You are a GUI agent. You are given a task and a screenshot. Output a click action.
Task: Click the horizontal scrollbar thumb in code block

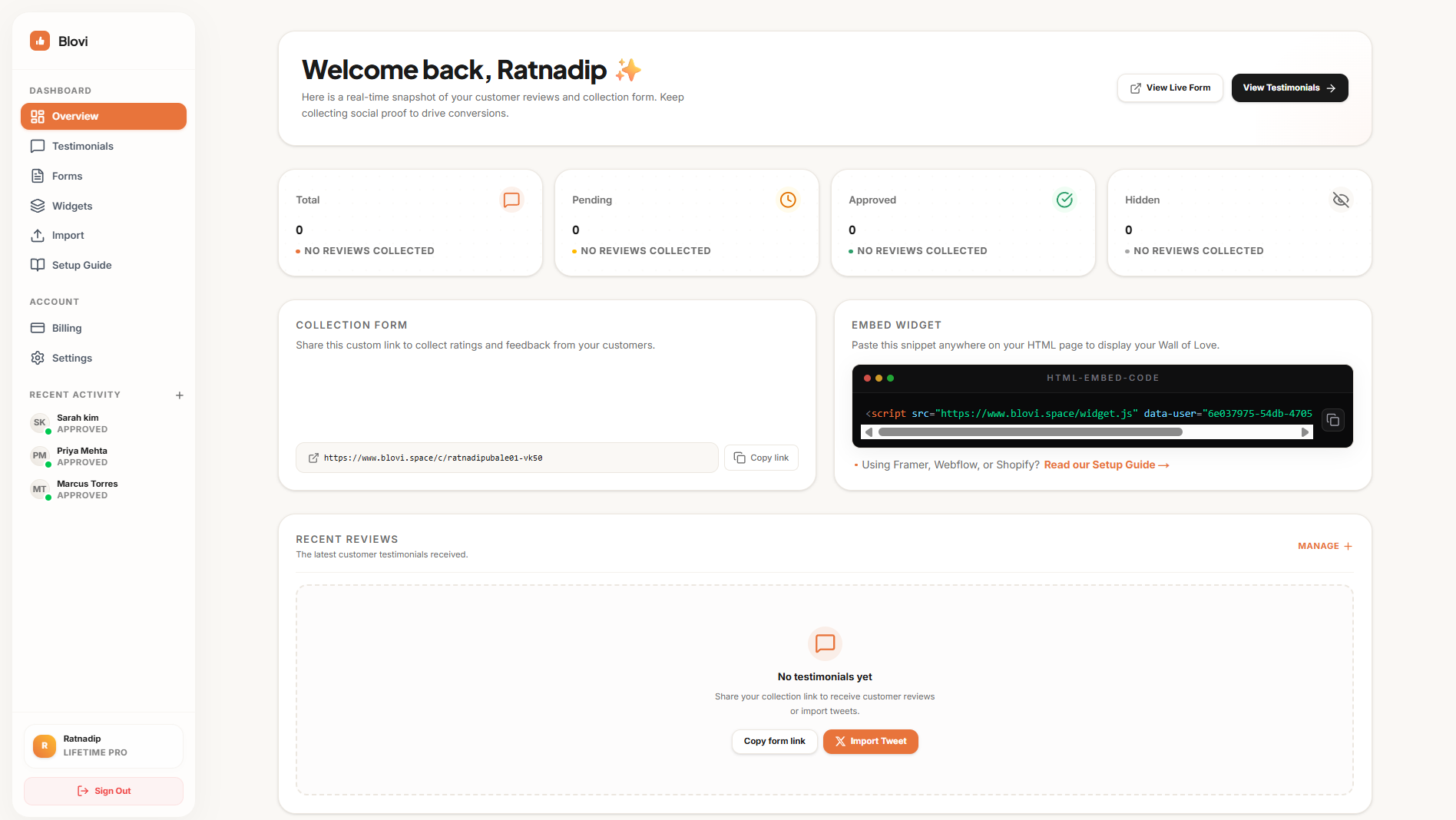(x=1031, y=432)
